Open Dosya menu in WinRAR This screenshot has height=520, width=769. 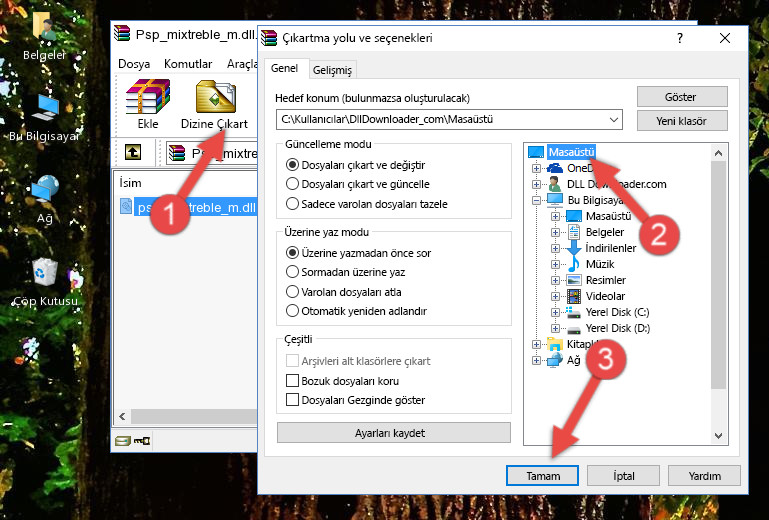pyautogui.click(x=134, y=64)
